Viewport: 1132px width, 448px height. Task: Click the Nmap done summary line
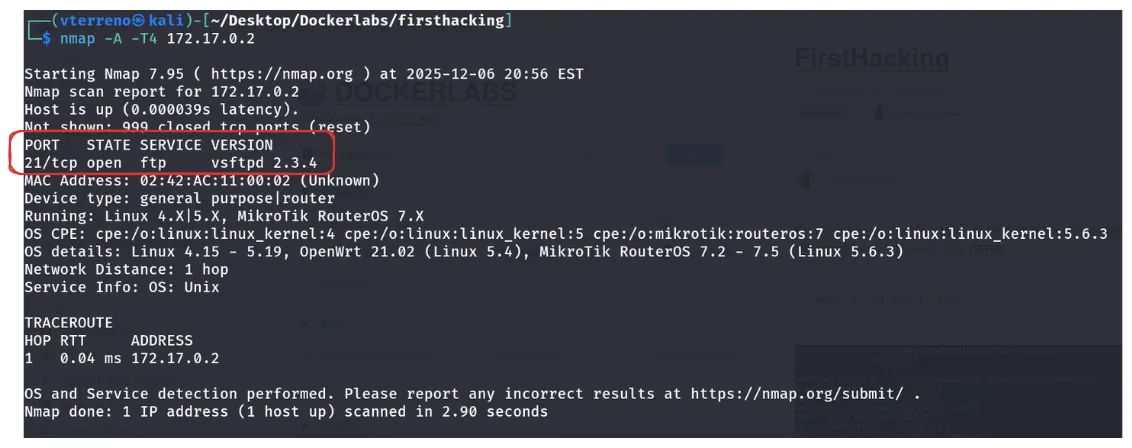tap(286, 412)
